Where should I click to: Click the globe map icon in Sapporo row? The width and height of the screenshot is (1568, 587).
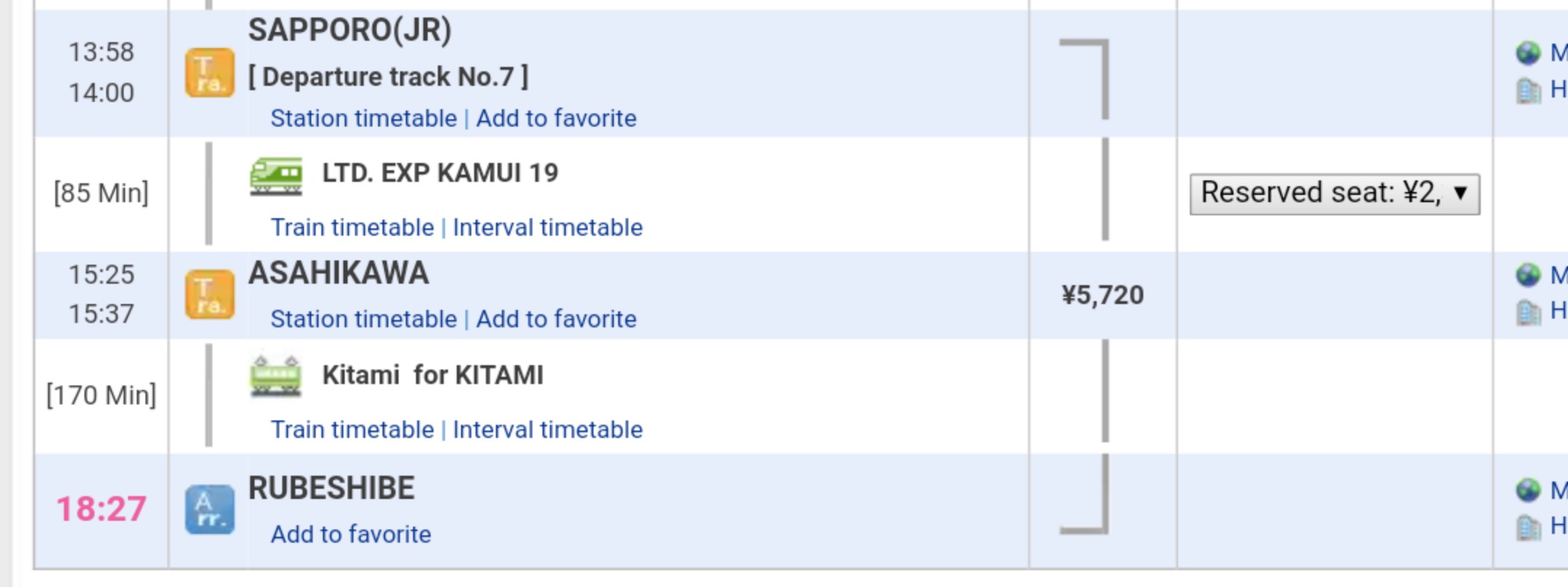[x=1528, y=53]
